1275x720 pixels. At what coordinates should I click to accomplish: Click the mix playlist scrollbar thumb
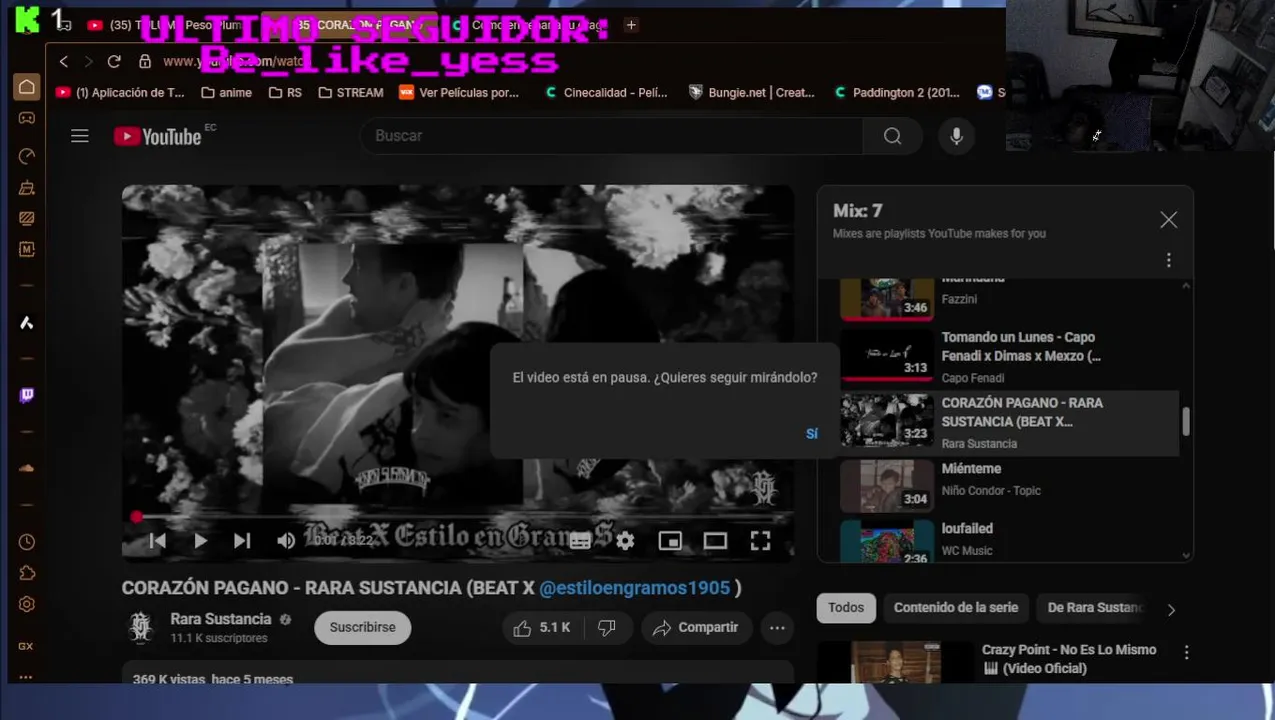(1186, 422)
